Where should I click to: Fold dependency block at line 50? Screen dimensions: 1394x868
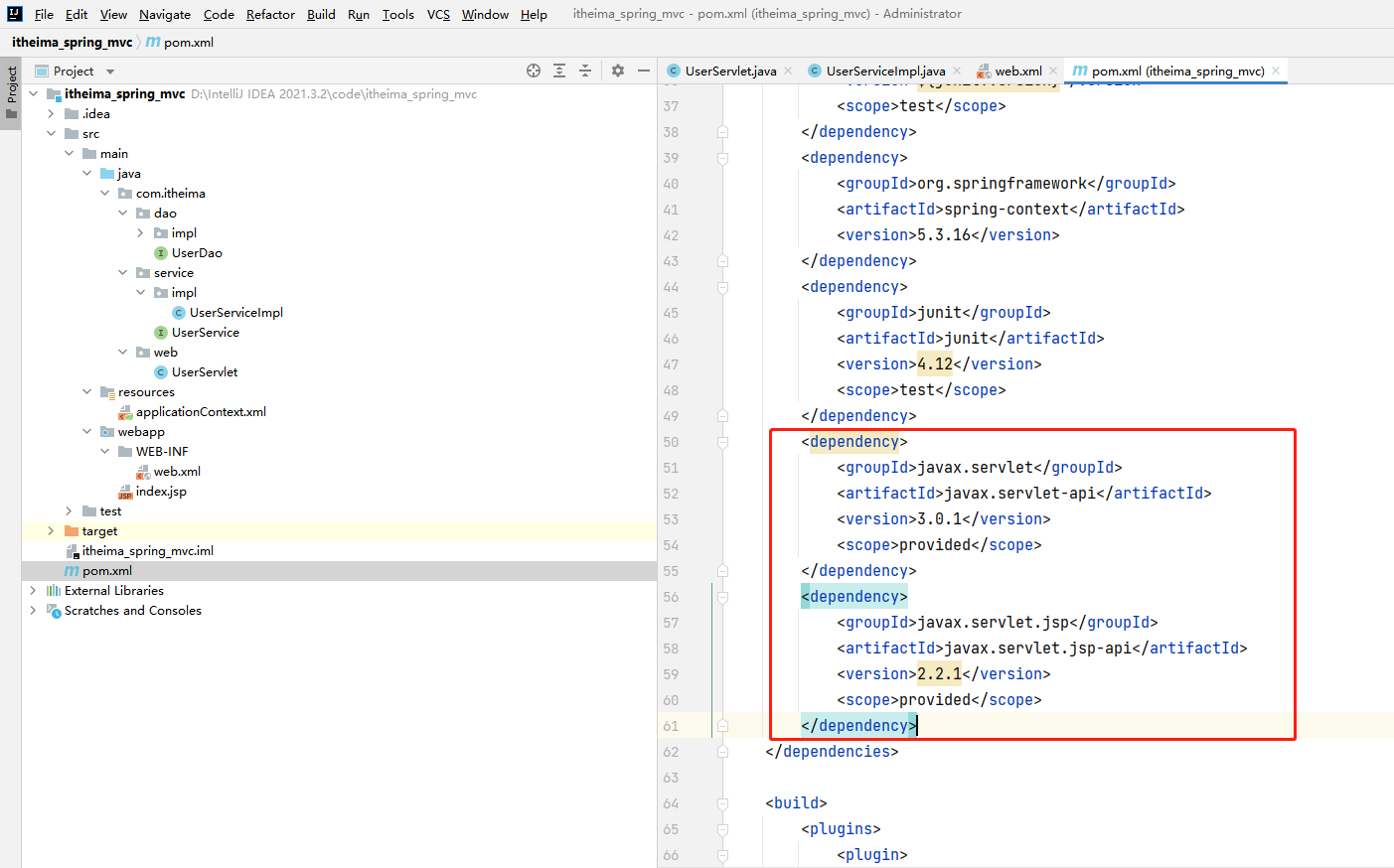tap(722, 442)
